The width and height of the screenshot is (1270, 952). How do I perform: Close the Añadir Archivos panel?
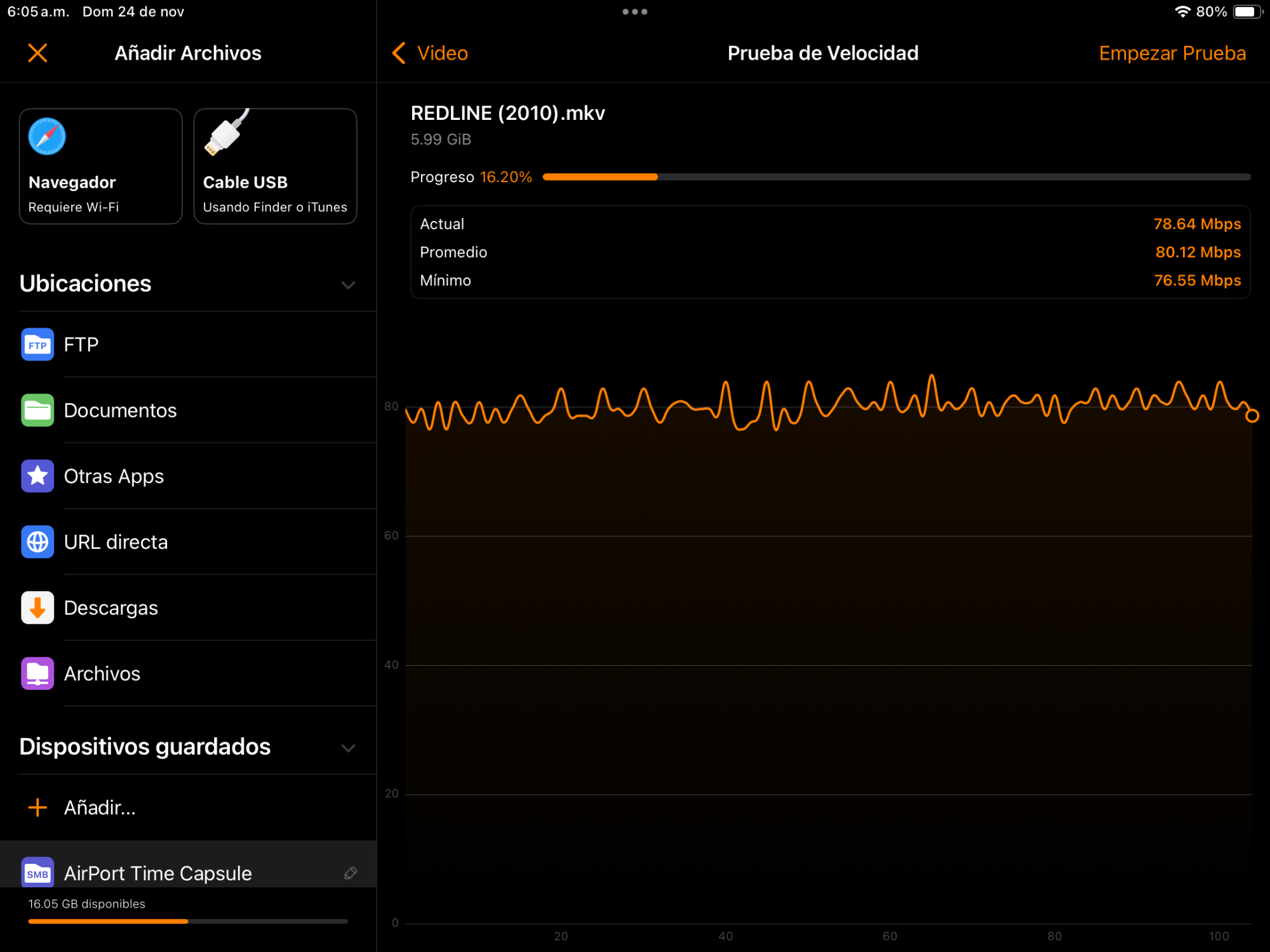[x=37, y=53]
